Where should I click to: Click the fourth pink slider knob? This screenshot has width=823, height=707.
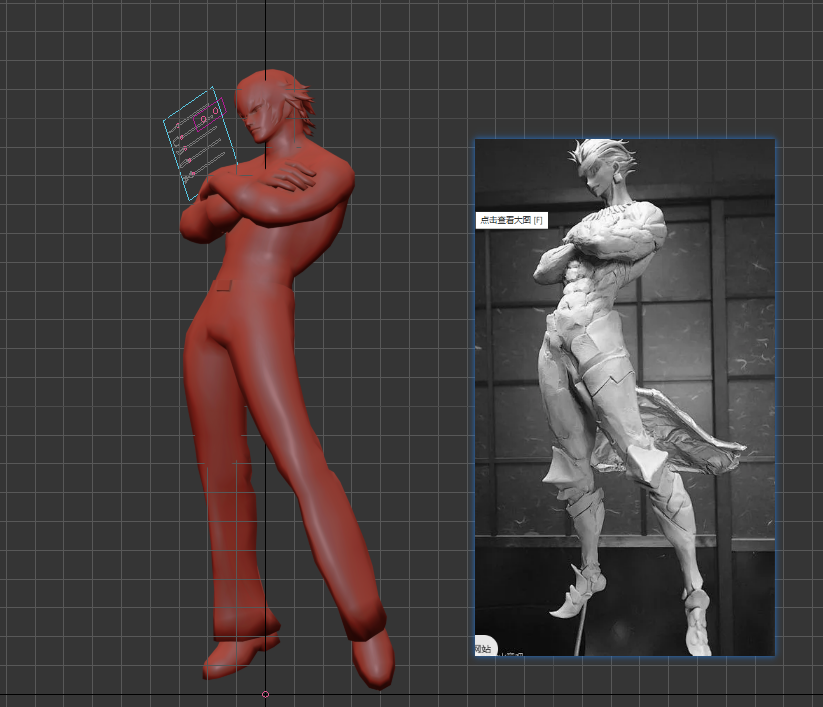click(x=188, y=160)
